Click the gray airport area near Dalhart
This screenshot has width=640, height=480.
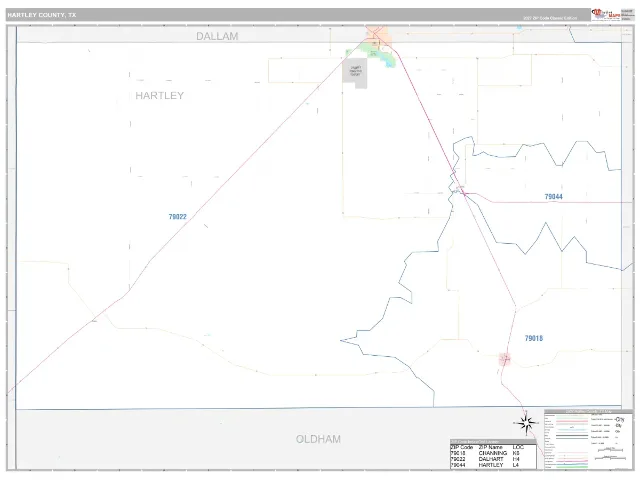click(355, 73)
